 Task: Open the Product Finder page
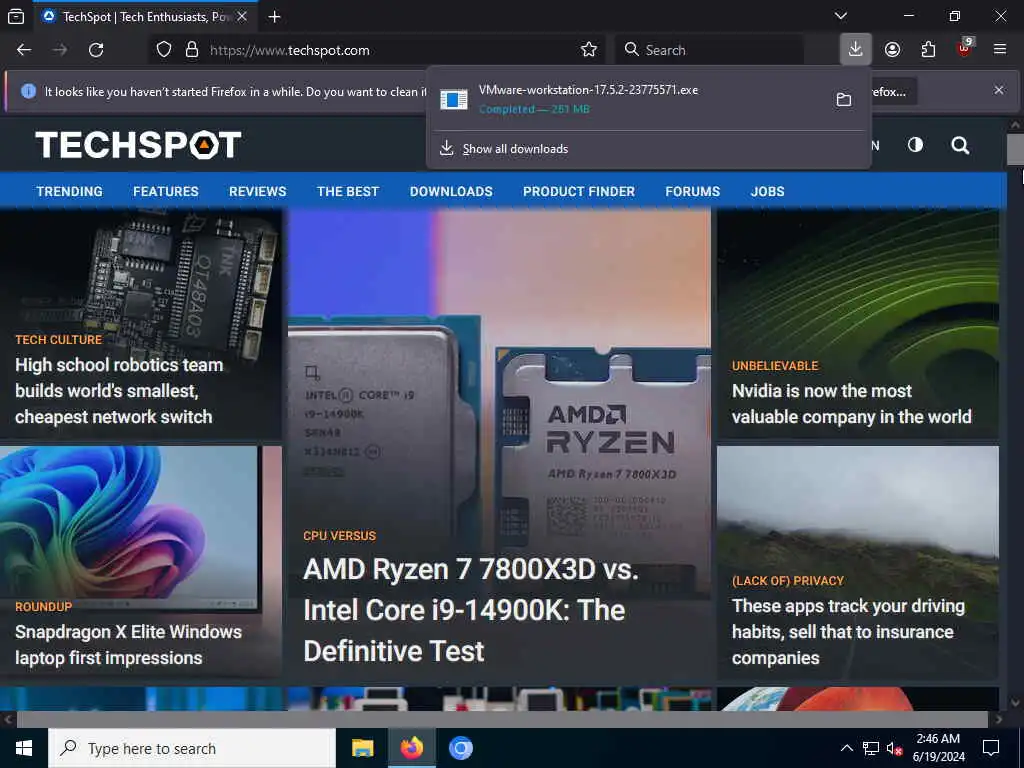pos(579,191)
